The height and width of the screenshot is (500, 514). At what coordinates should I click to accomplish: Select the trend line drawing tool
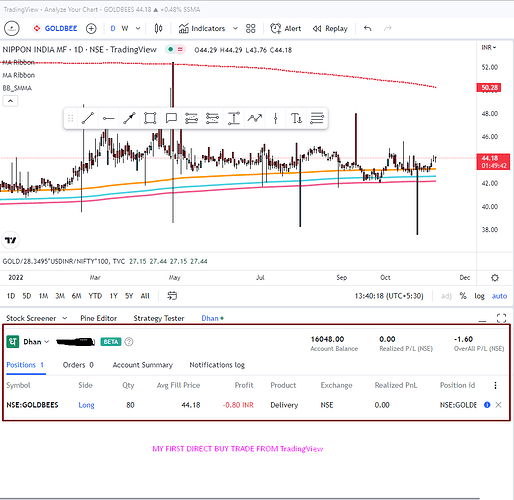(x=88, y=118)
